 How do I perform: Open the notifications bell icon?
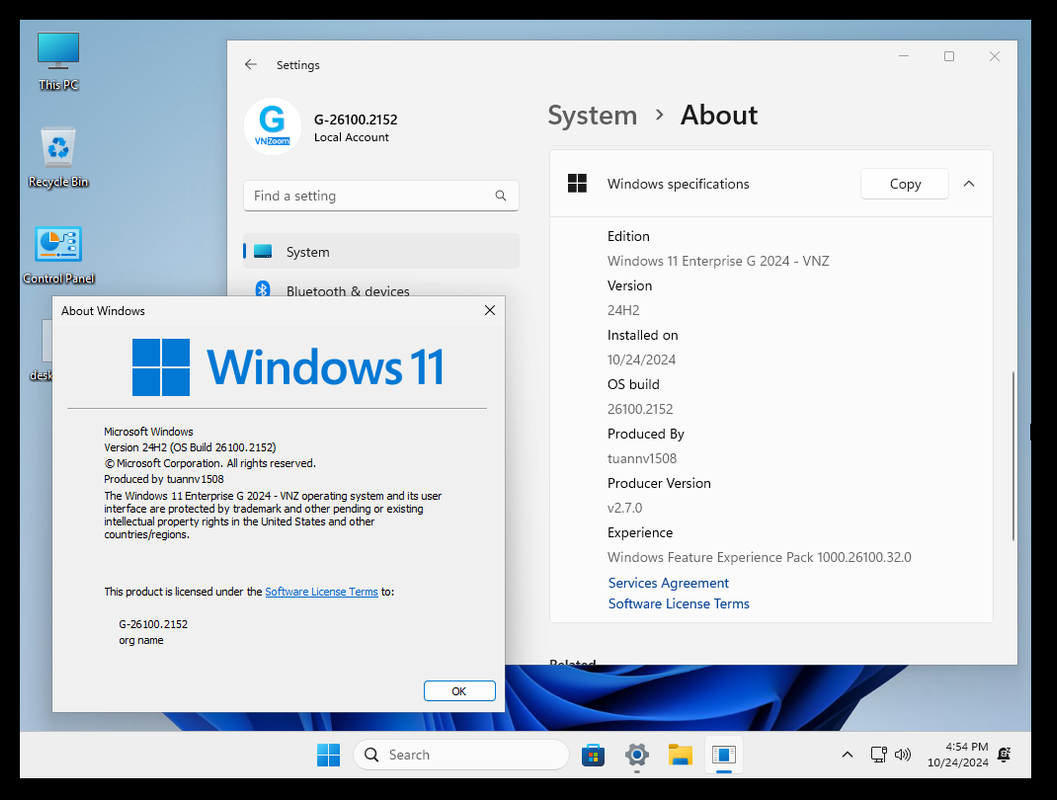1004,755
